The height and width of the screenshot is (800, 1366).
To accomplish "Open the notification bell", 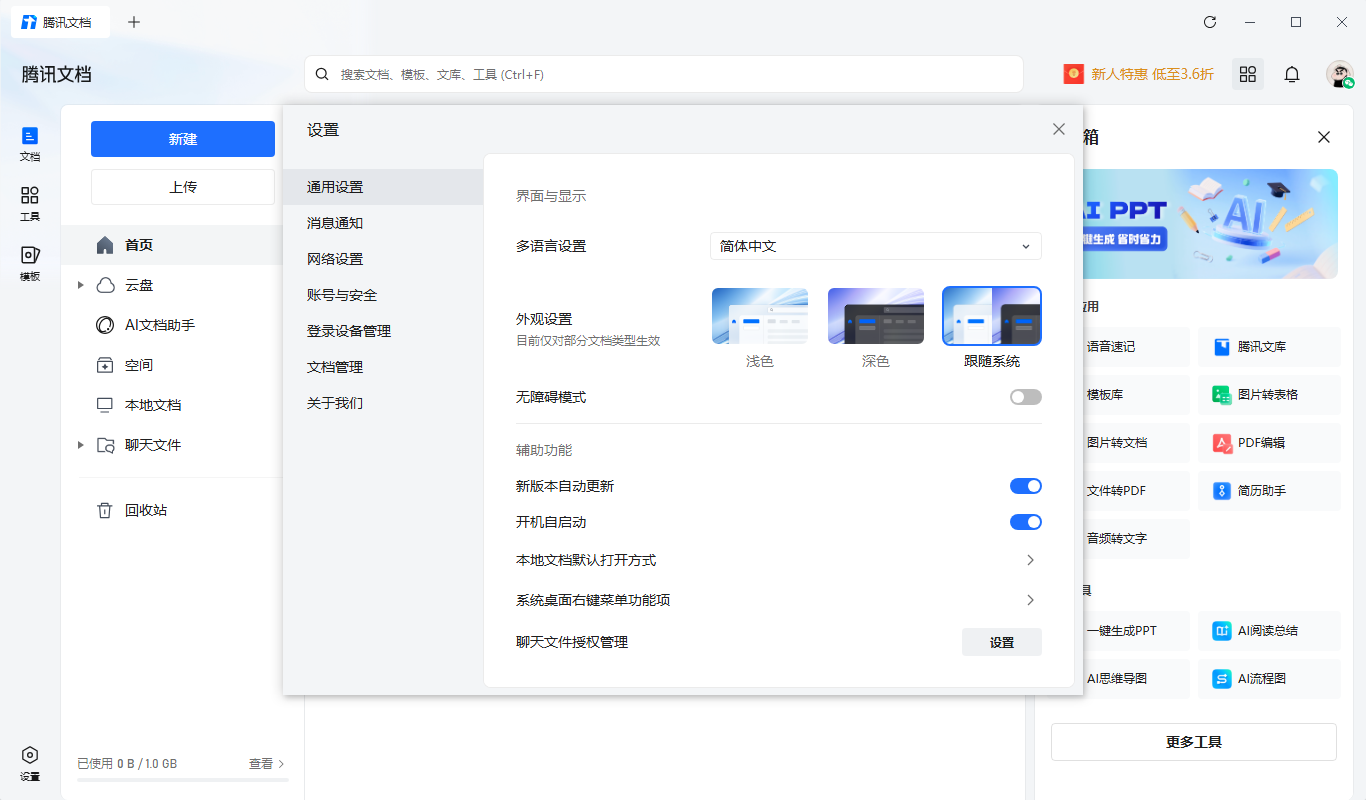I will pyautogui.click(x=1292, y=74).
